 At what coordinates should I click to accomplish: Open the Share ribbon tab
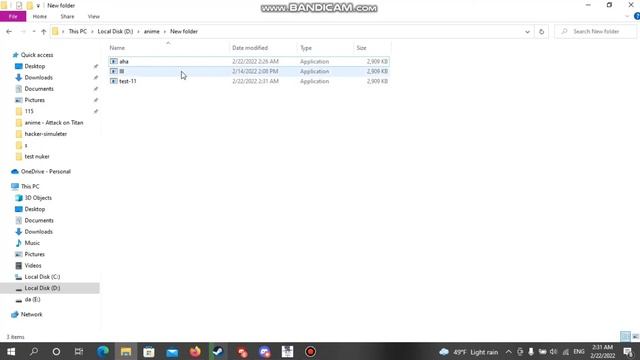(x=67, y=16)
